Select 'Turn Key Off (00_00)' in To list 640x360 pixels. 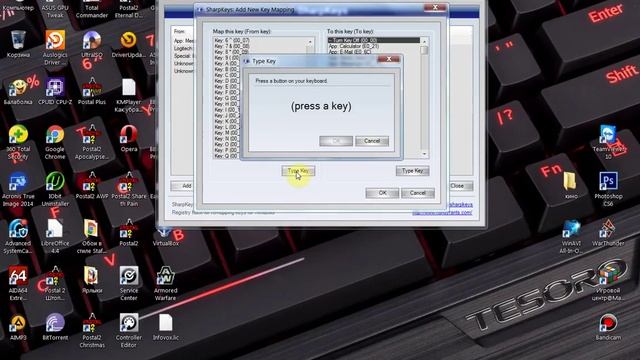tap(373, 40)
